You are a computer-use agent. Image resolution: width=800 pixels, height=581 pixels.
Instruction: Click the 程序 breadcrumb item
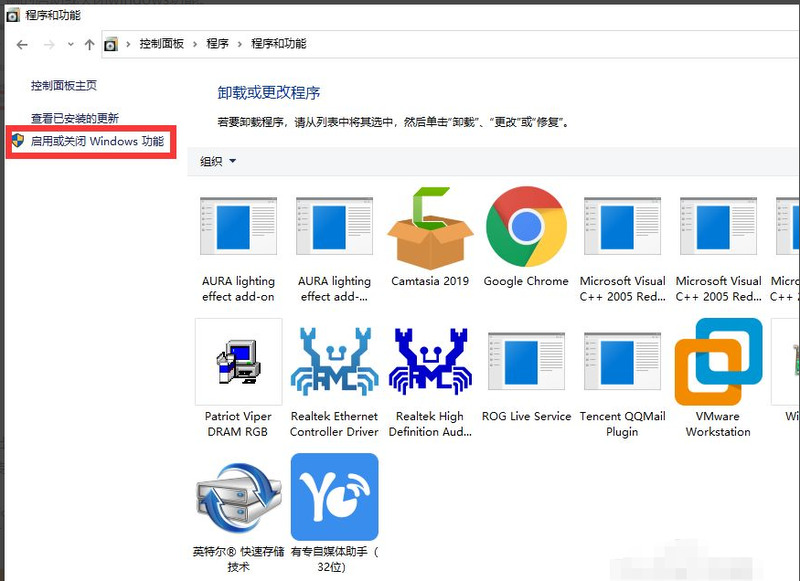tap(218, 44)
